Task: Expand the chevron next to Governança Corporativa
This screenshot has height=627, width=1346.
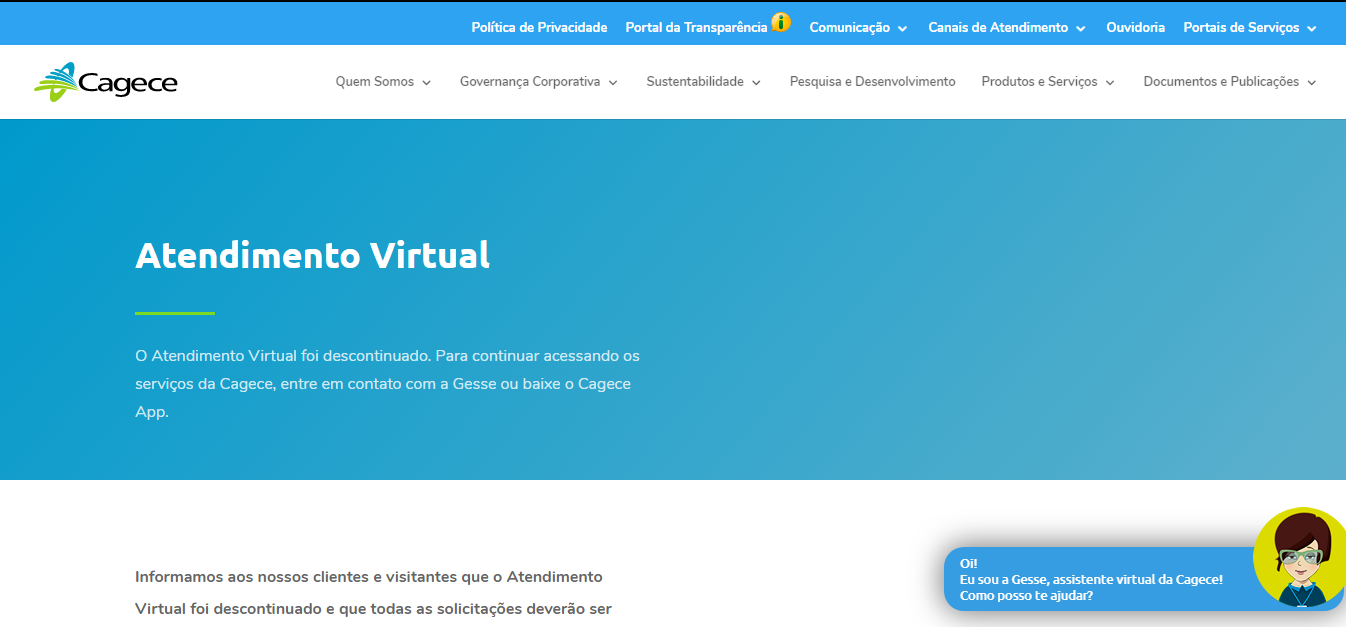Action: [613, 83]
